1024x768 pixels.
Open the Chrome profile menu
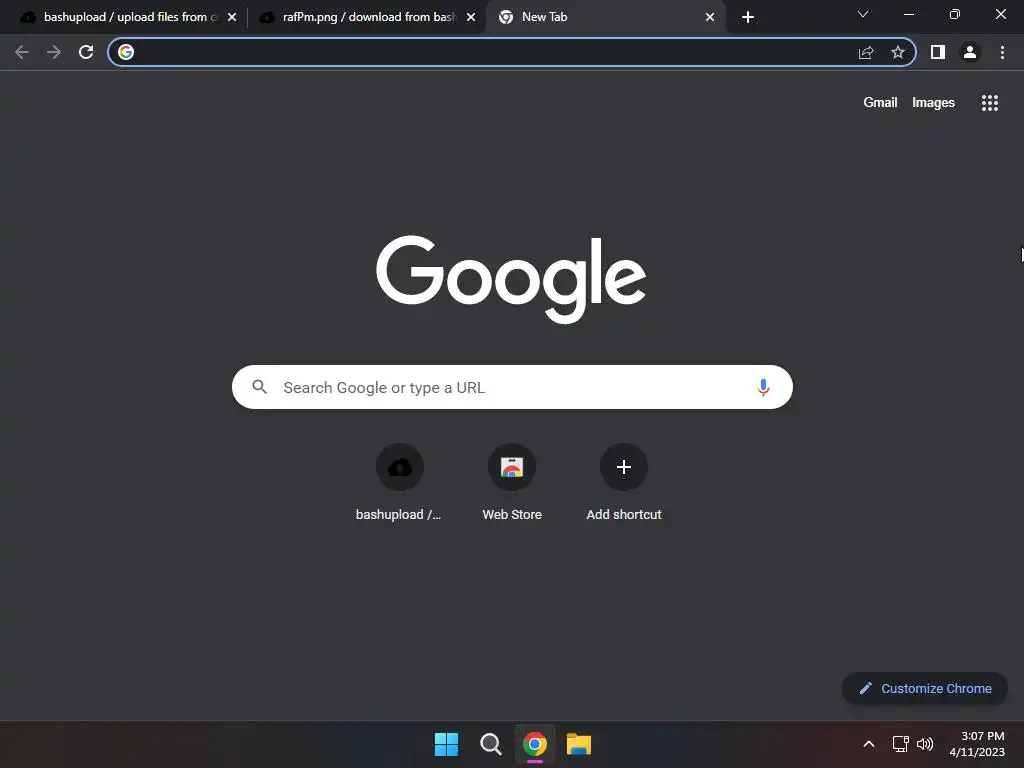click(970, 52)
